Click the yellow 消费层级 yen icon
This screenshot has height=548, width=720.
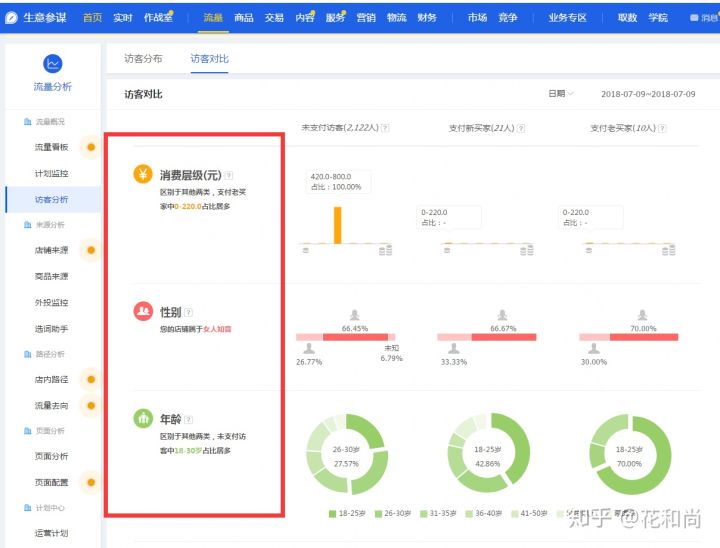143,174
